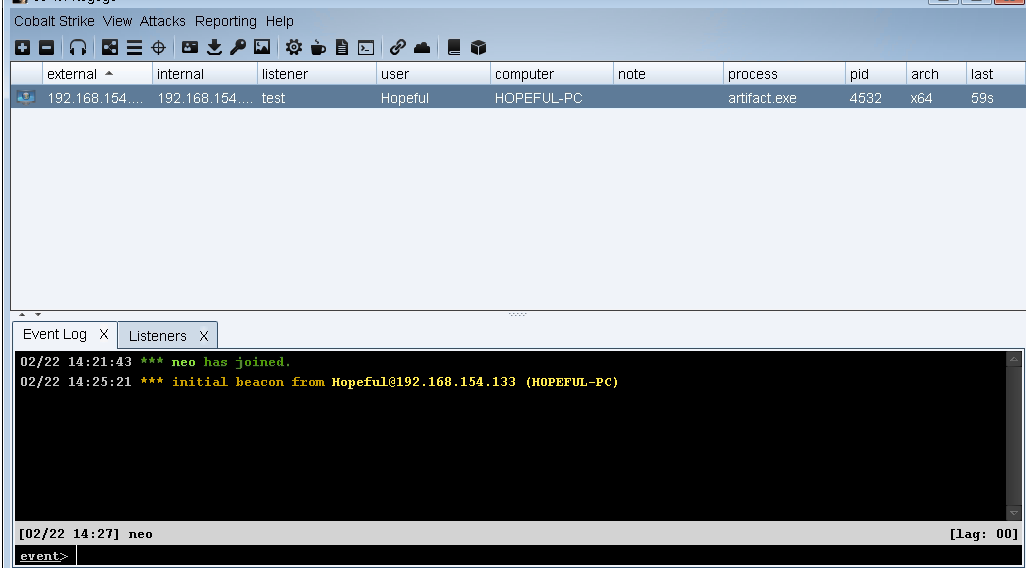This screenshot has width=1026, height=568.
Task: Click the book help icon in toolbar
Action: coord(454,47)
